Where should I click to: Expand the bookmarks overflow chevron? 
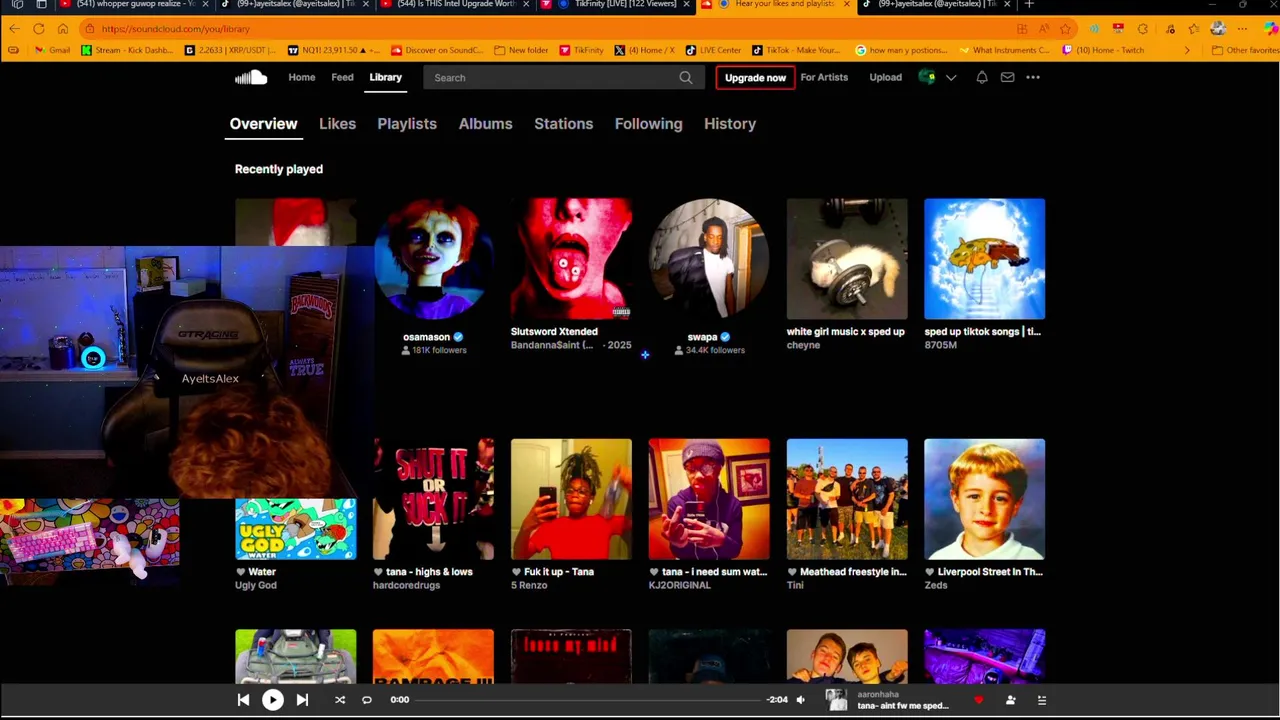(1187, 50)
